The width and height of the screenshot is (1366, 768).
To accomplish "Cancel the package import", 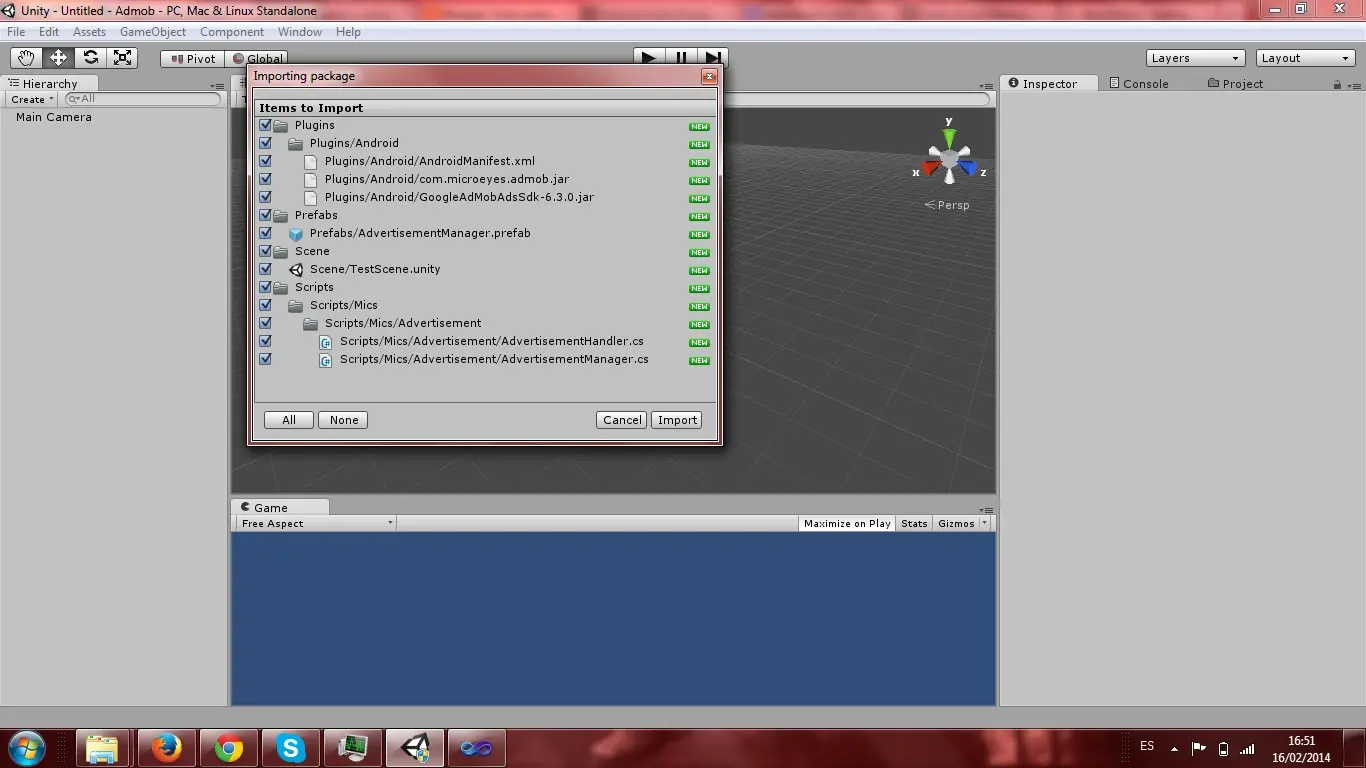I will 622,420.
